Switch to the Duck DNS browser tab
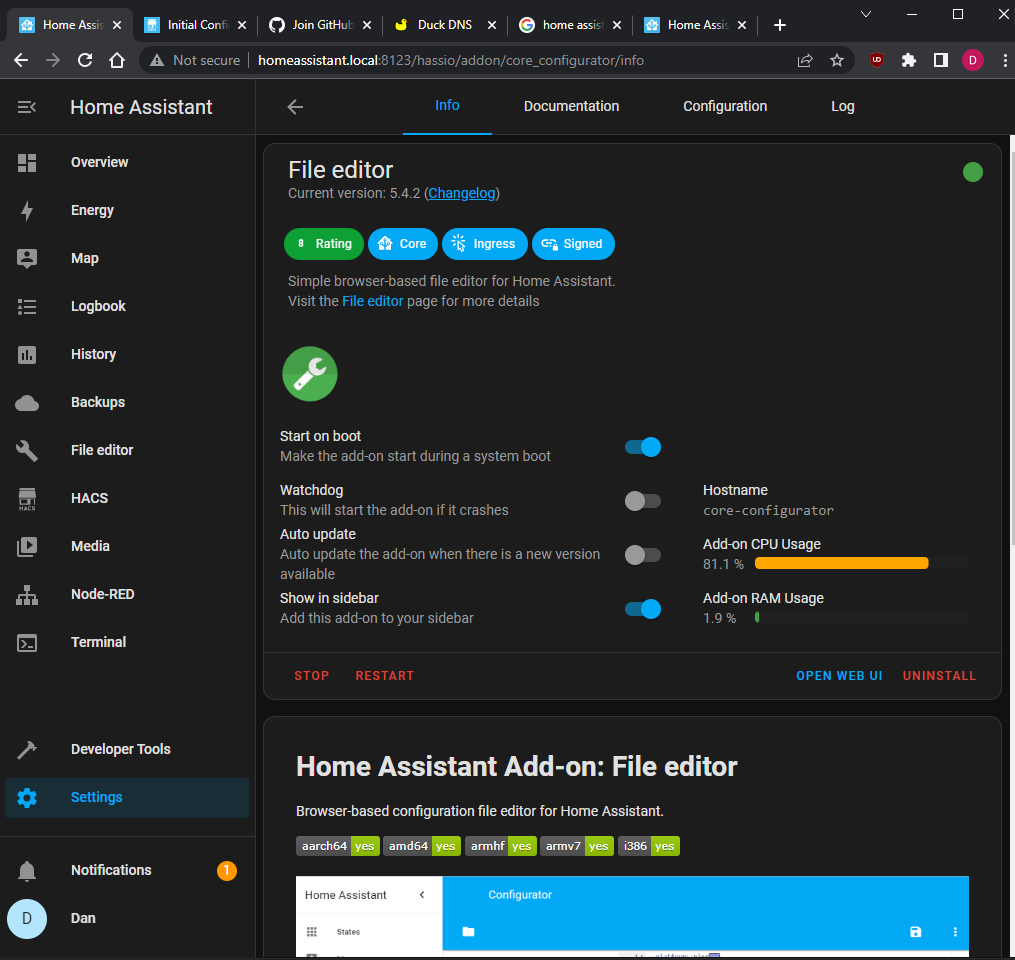This screenshot has height=960, width=1015. [x=445, y=25]
